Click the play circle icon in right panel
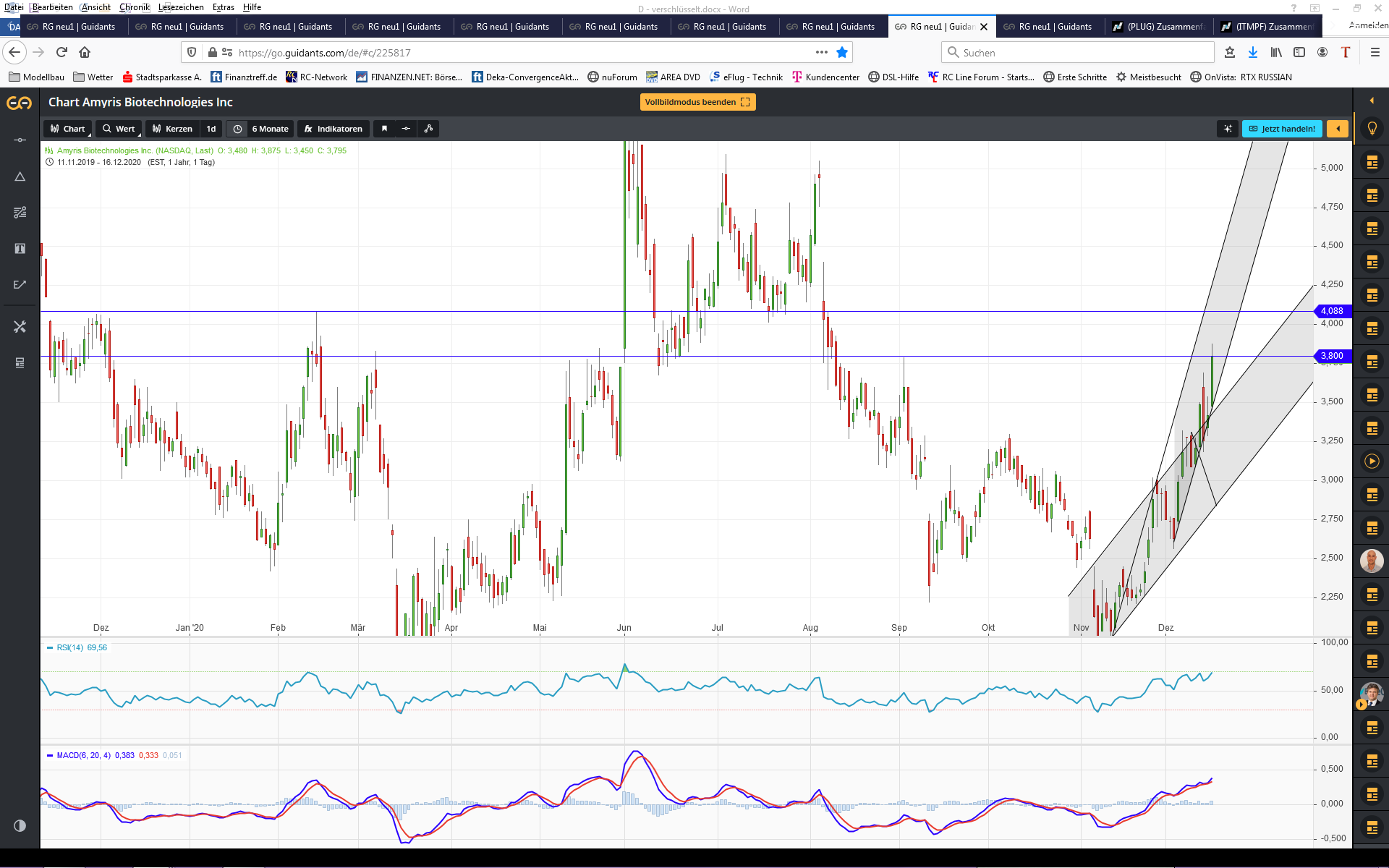The height and width of the screenshot is (868, 1389). tap(1372, 461)
